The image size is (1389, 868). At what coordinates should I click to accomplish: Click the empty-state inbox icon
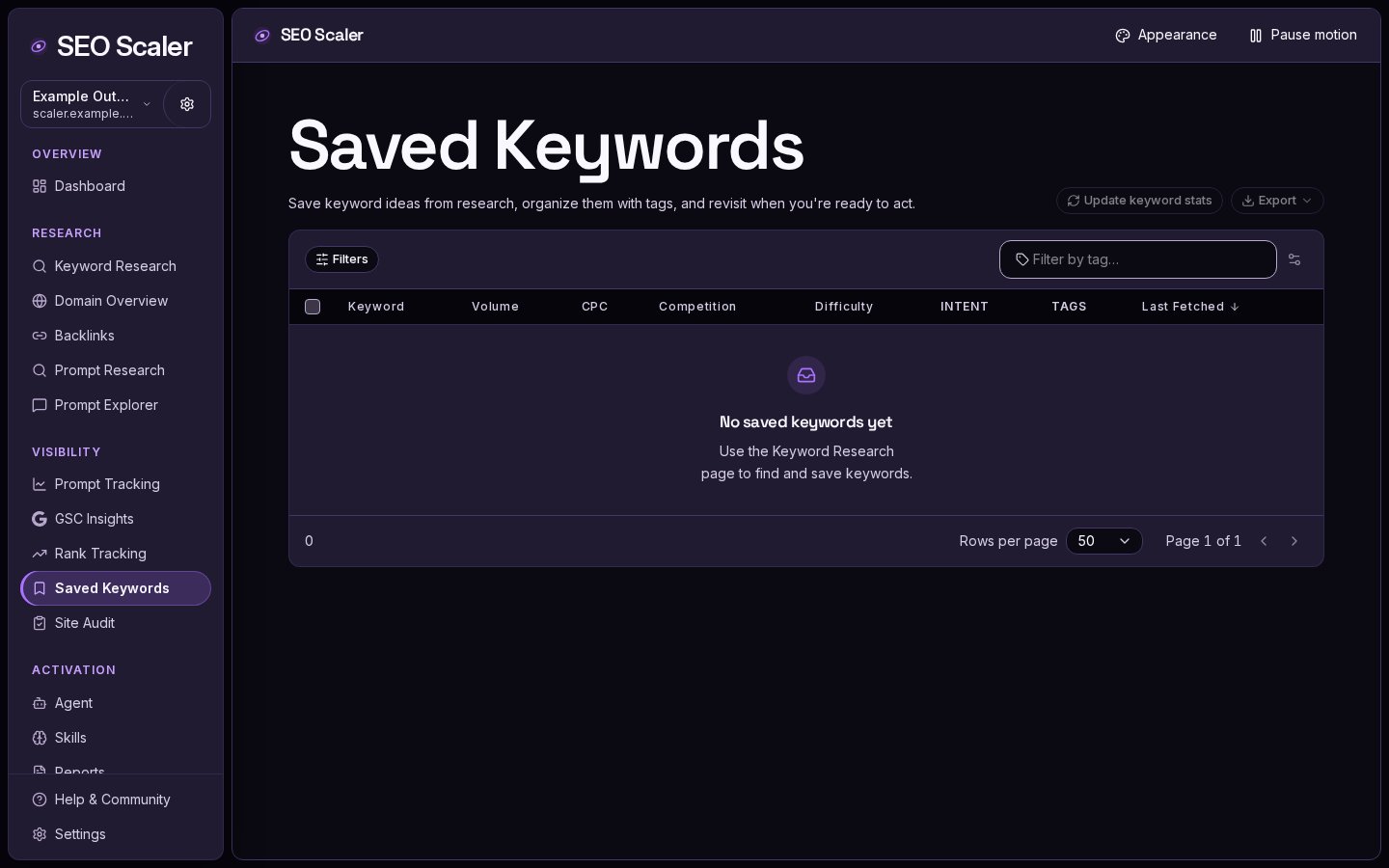(806, 375)
